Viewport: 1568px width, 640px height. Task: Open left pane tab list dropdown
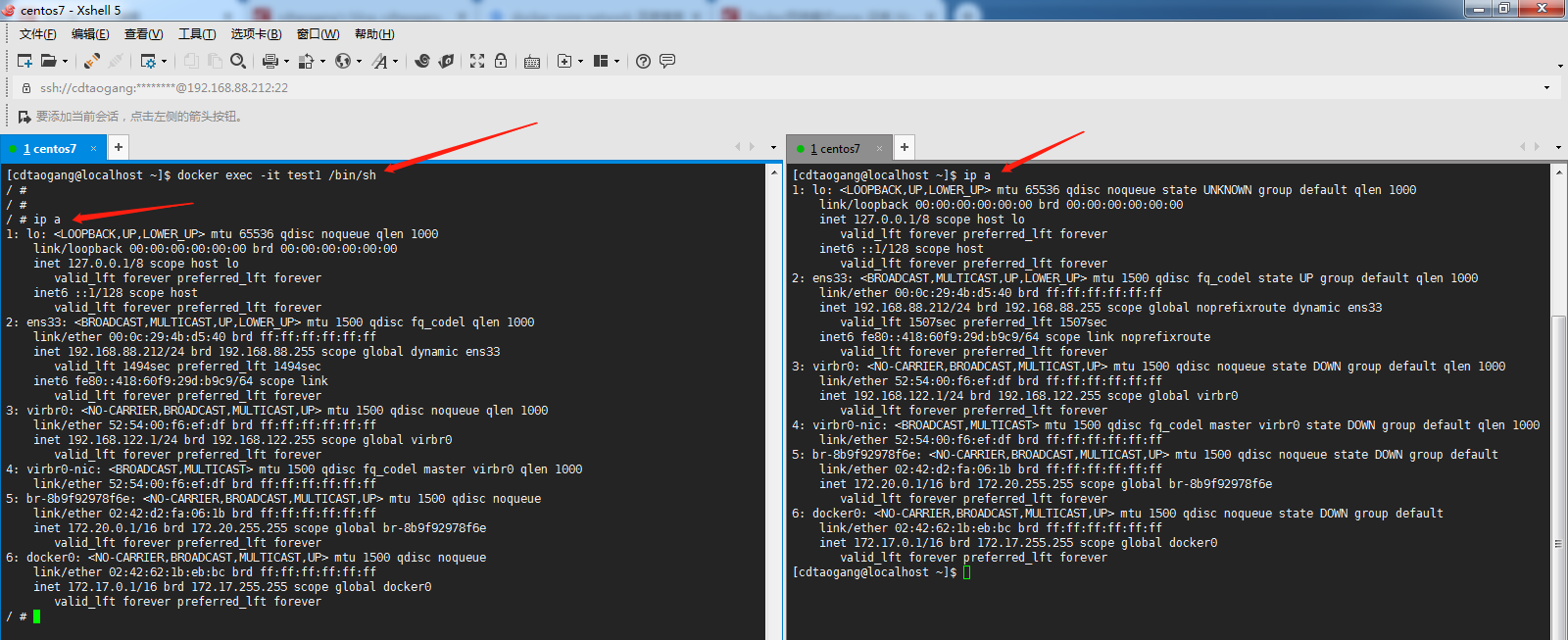(x=773, y=148)
